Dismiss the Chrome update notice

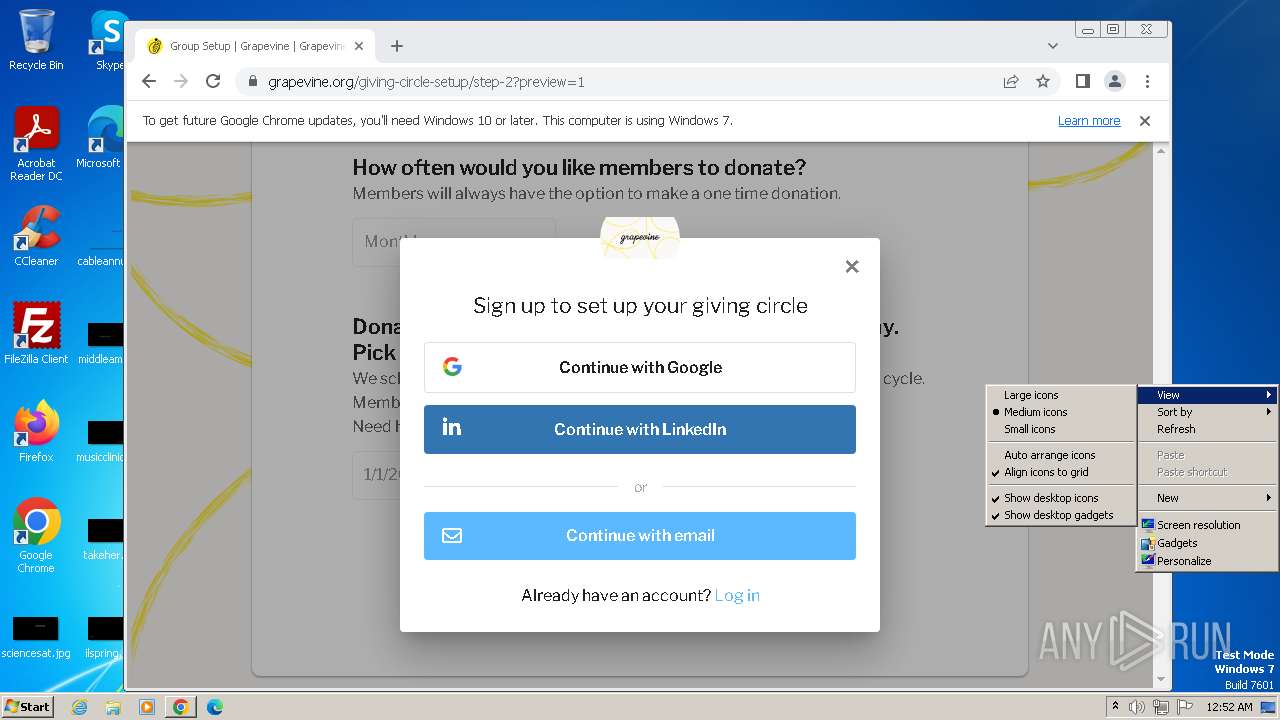(1145, 121)
